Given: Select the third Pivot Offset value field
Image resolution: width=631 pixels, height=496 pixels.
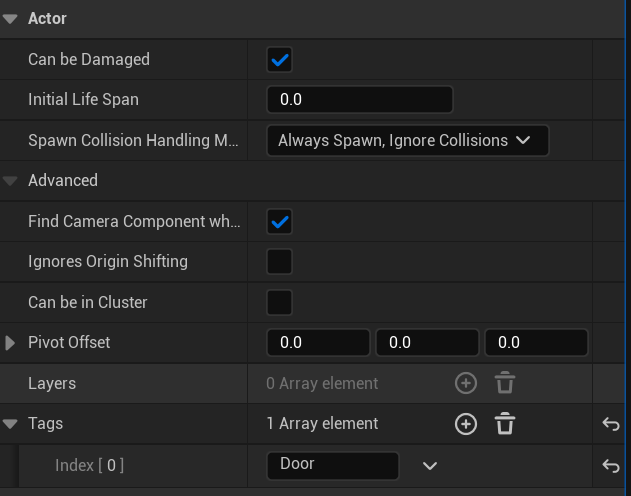Looking at the screenshot, I should pyautogui.click(x=536, y=342).
